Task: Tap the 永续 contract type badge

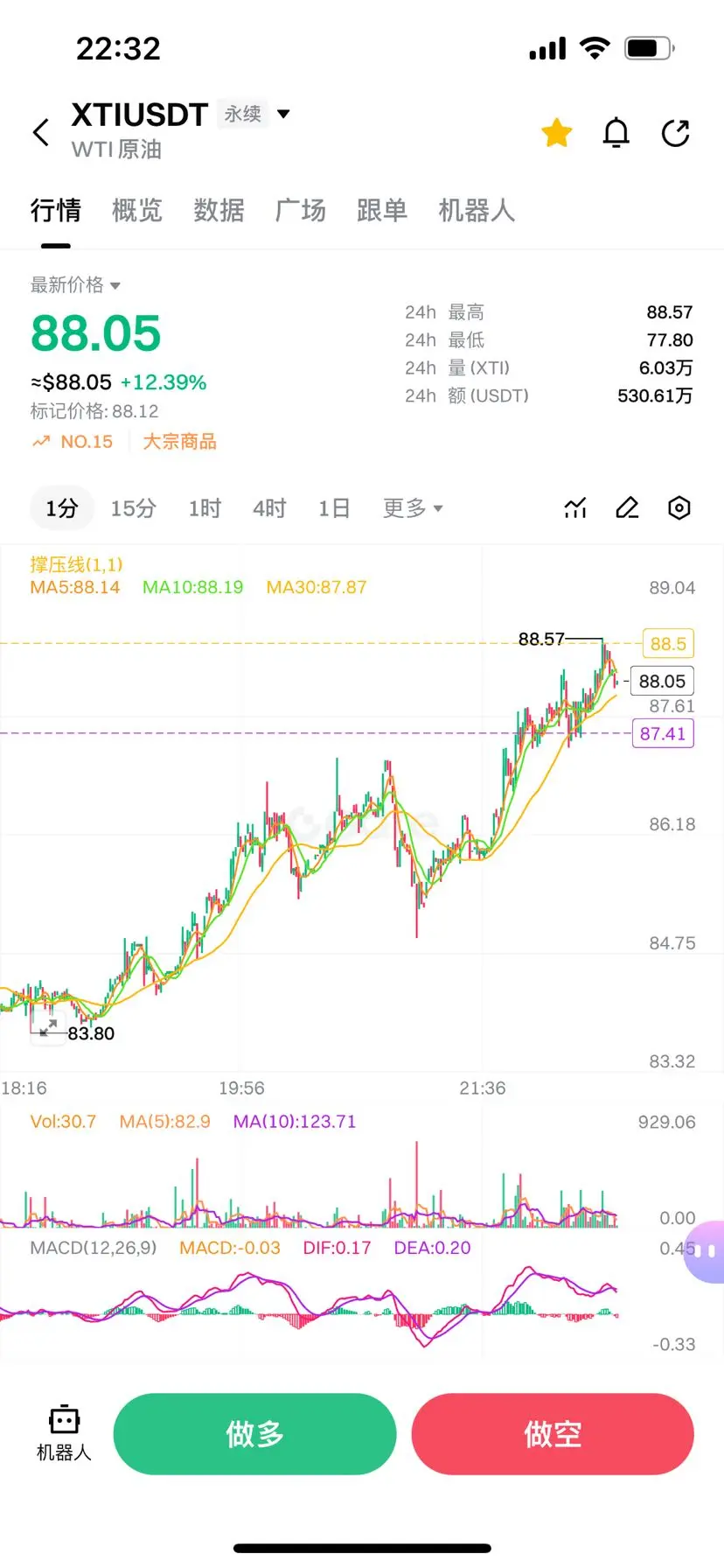Action: [x=242, y=114]
